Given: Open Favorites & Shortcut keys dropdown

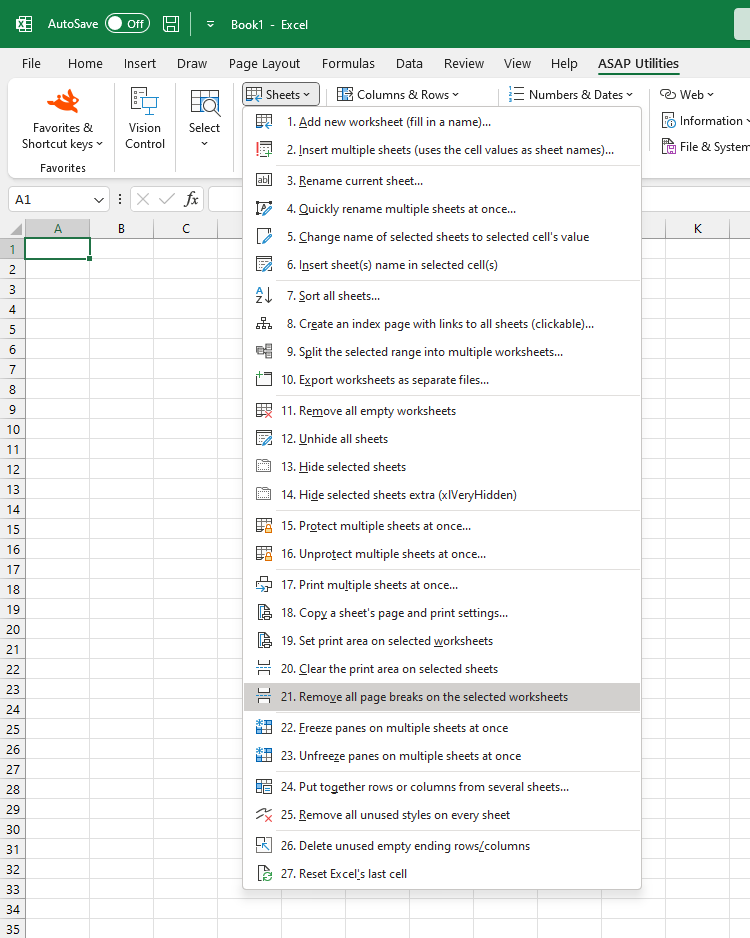Looking at the screenshot, I should tap(62, 120).
